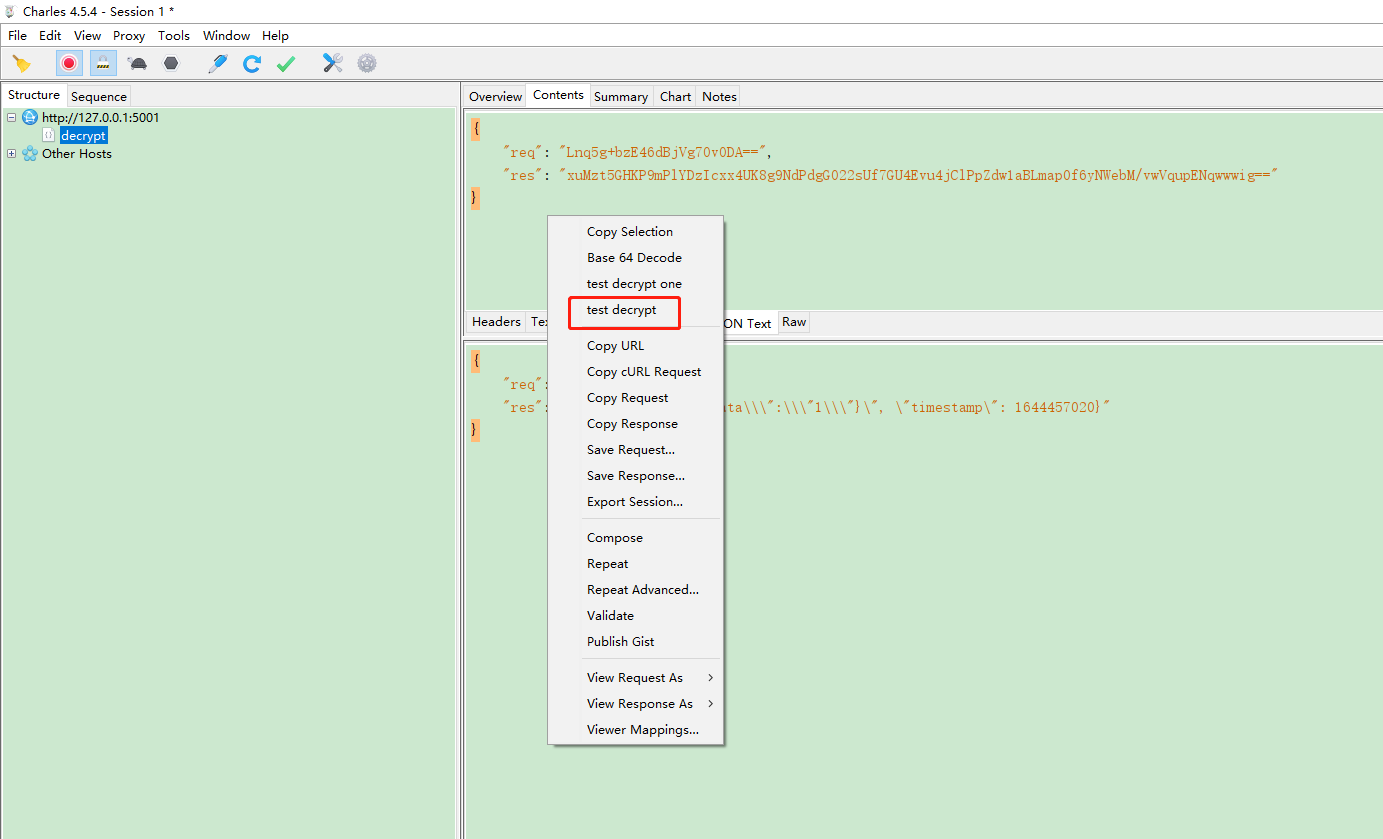The width and height of the screenshot is (1383, 839).
Task: Expand the Other Hosts node
Action: coord(10,153)
